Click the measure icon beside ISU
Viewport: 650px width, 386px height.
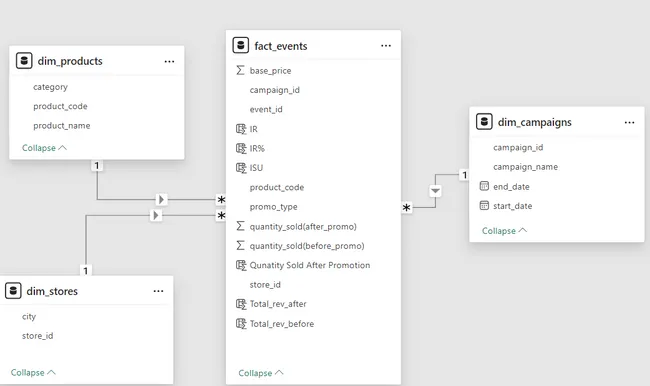pyautogui.click(x=241, y=168)
